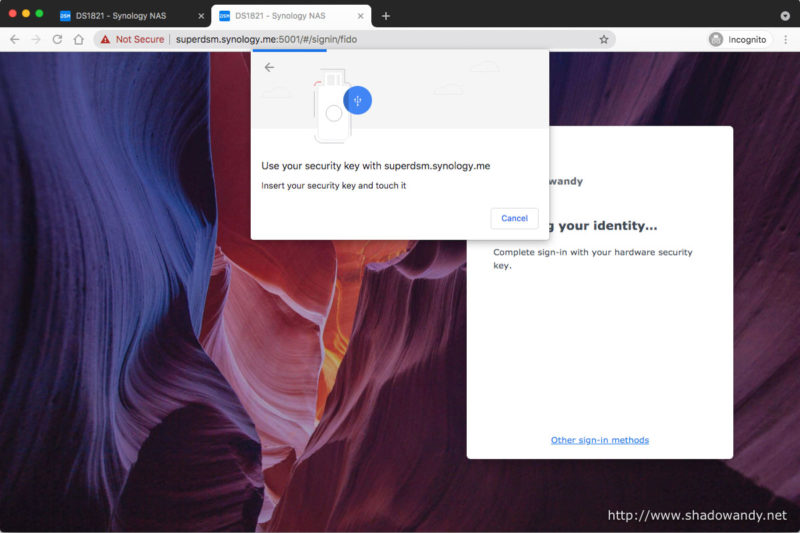Click the USB security key icon
The image size is (800, 533).
tap(357, 100)
